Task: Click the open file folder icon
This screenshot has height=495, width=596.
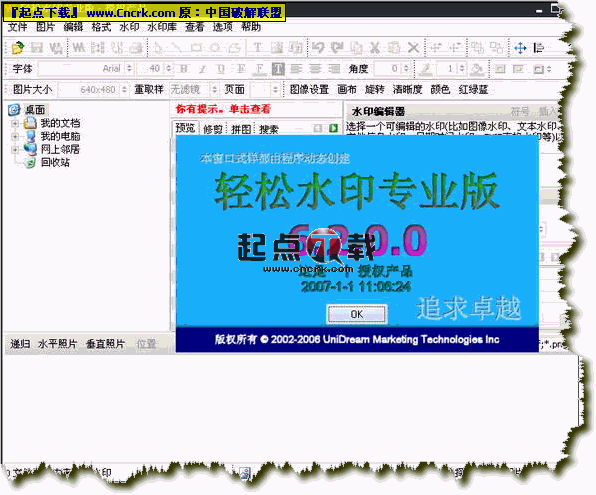Action: click(x=17, y=48)
